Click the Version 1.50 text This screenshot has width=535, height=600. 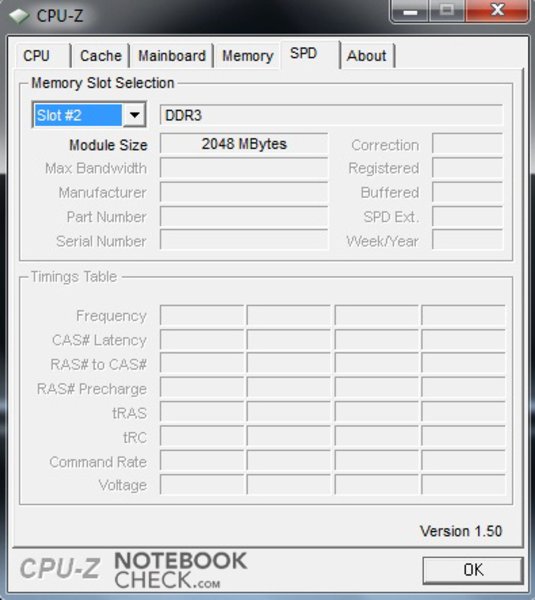(461, 531)
